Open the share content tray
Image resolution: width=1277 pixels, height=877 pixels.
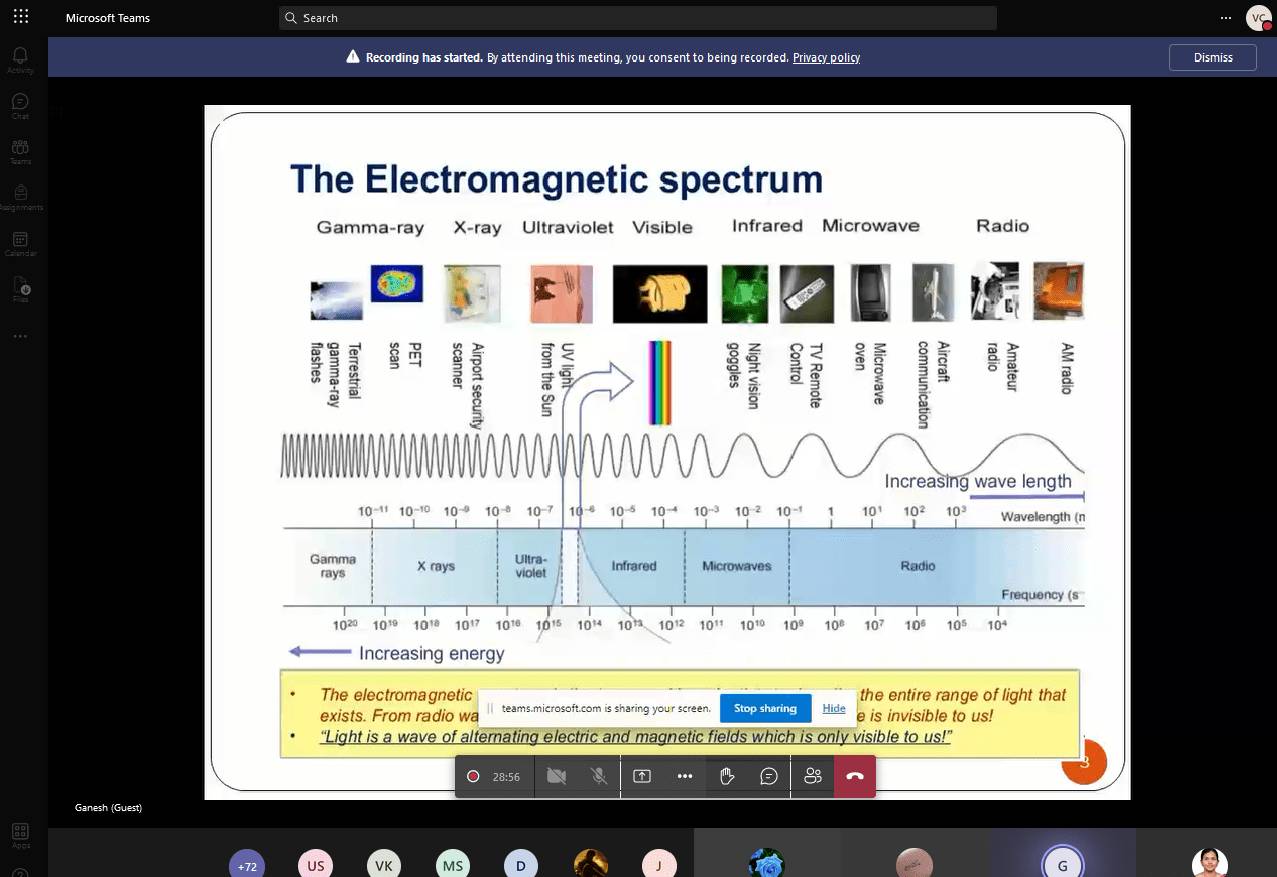tap(642, 776)
